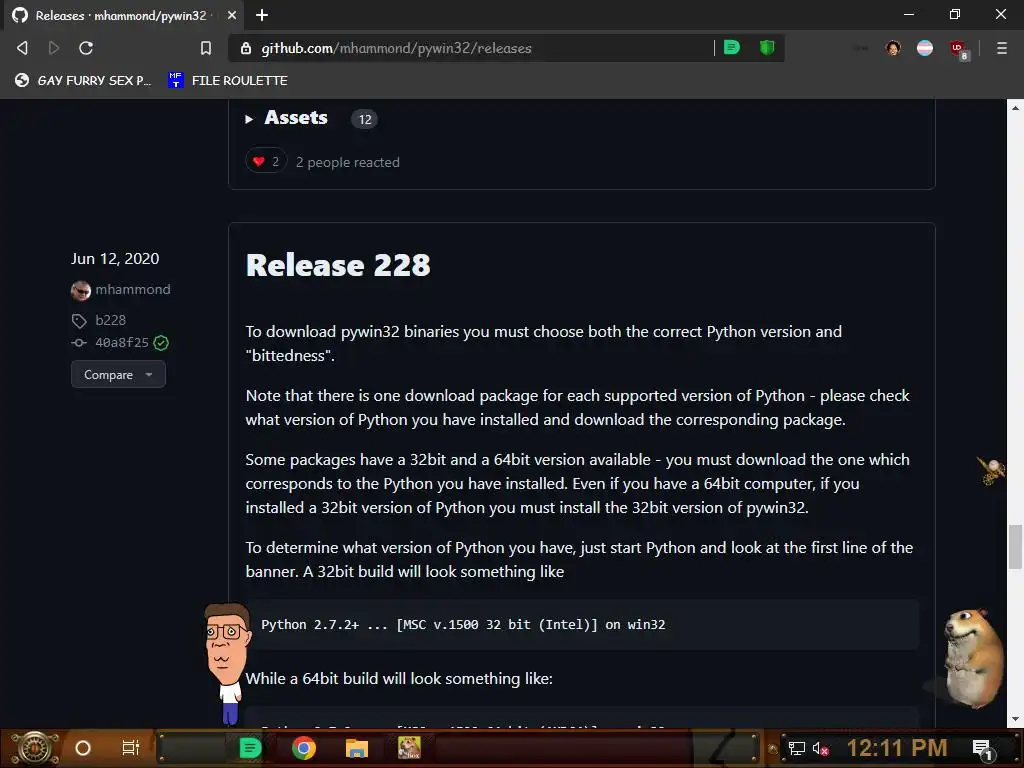Close the Releases mhammond/pywin32 tab

click(x=232, y=15)
